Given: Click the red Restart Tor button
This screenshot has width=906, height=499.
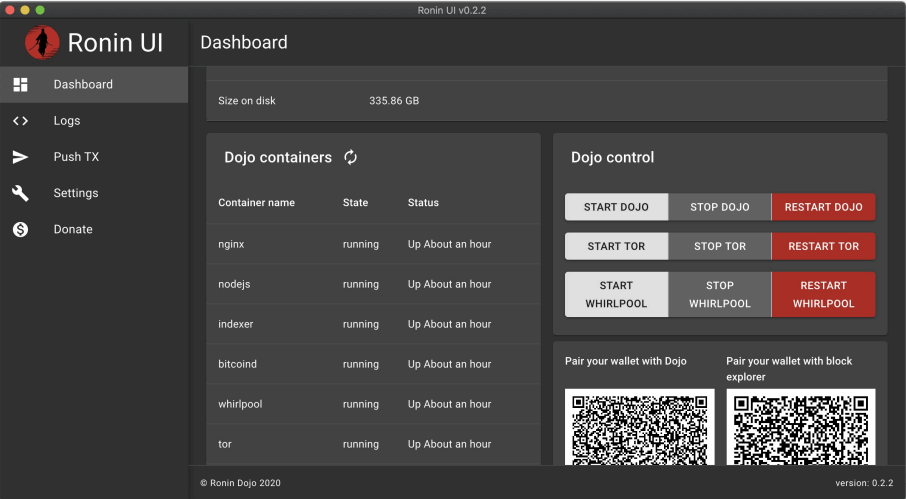Looking at the screenshot, I should coord(823,246).
